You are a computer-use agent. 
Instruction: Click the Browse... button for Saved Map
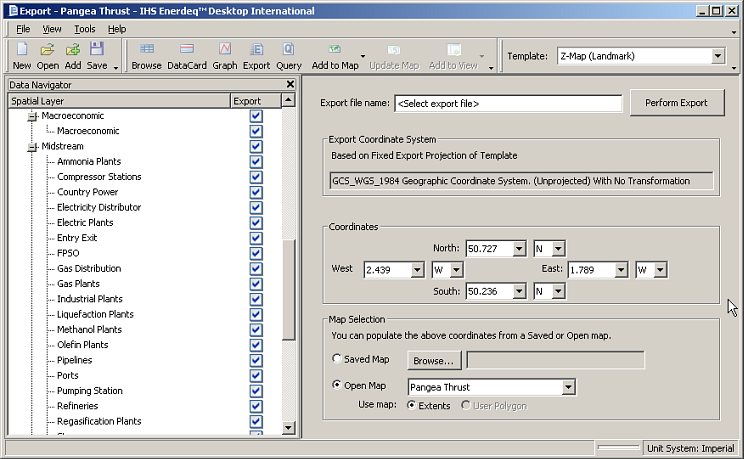click(433, 360)
